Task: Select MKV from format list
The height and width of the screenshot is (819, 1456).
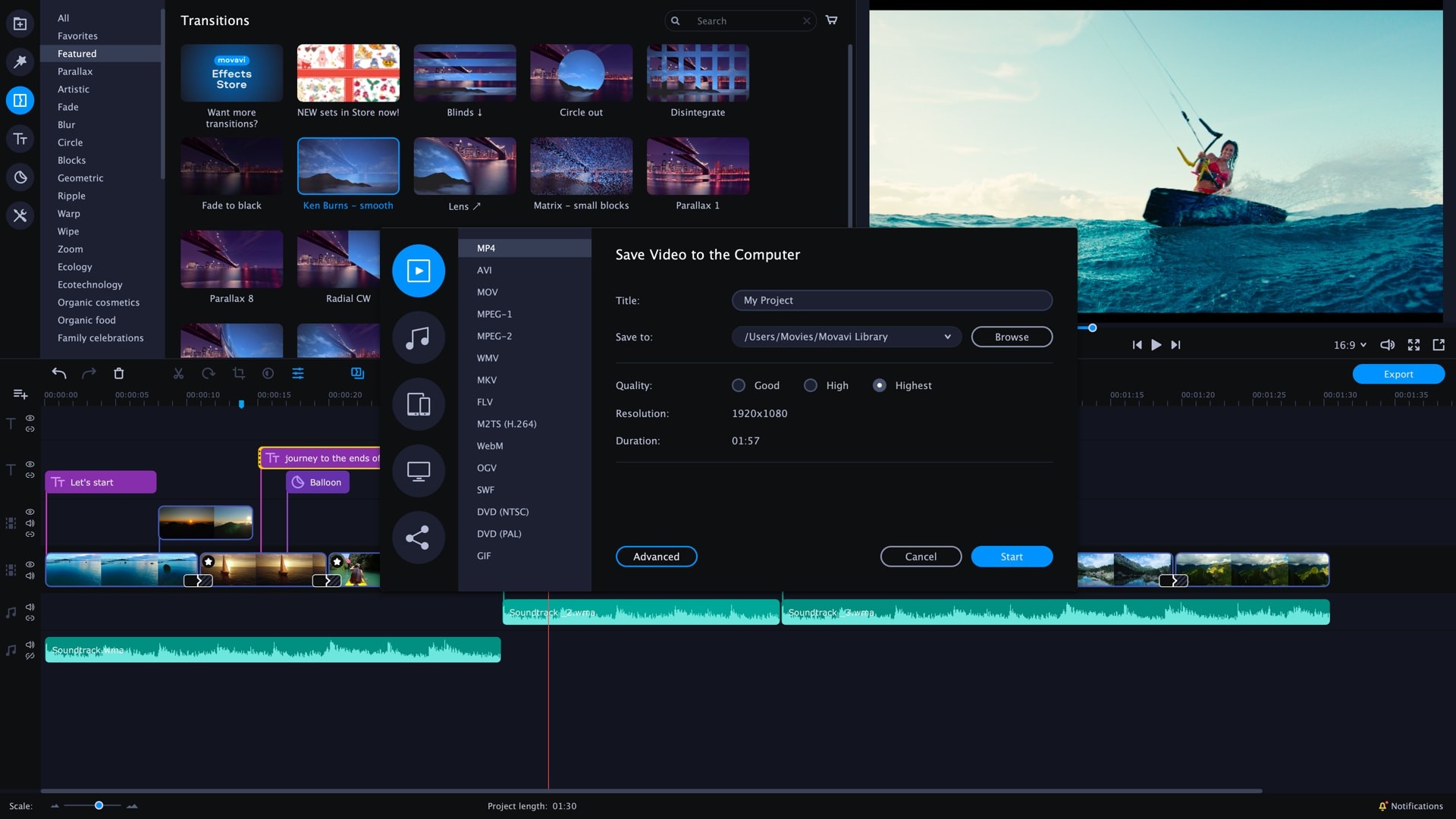Action: pyautogui.click(x=486, y=380)
